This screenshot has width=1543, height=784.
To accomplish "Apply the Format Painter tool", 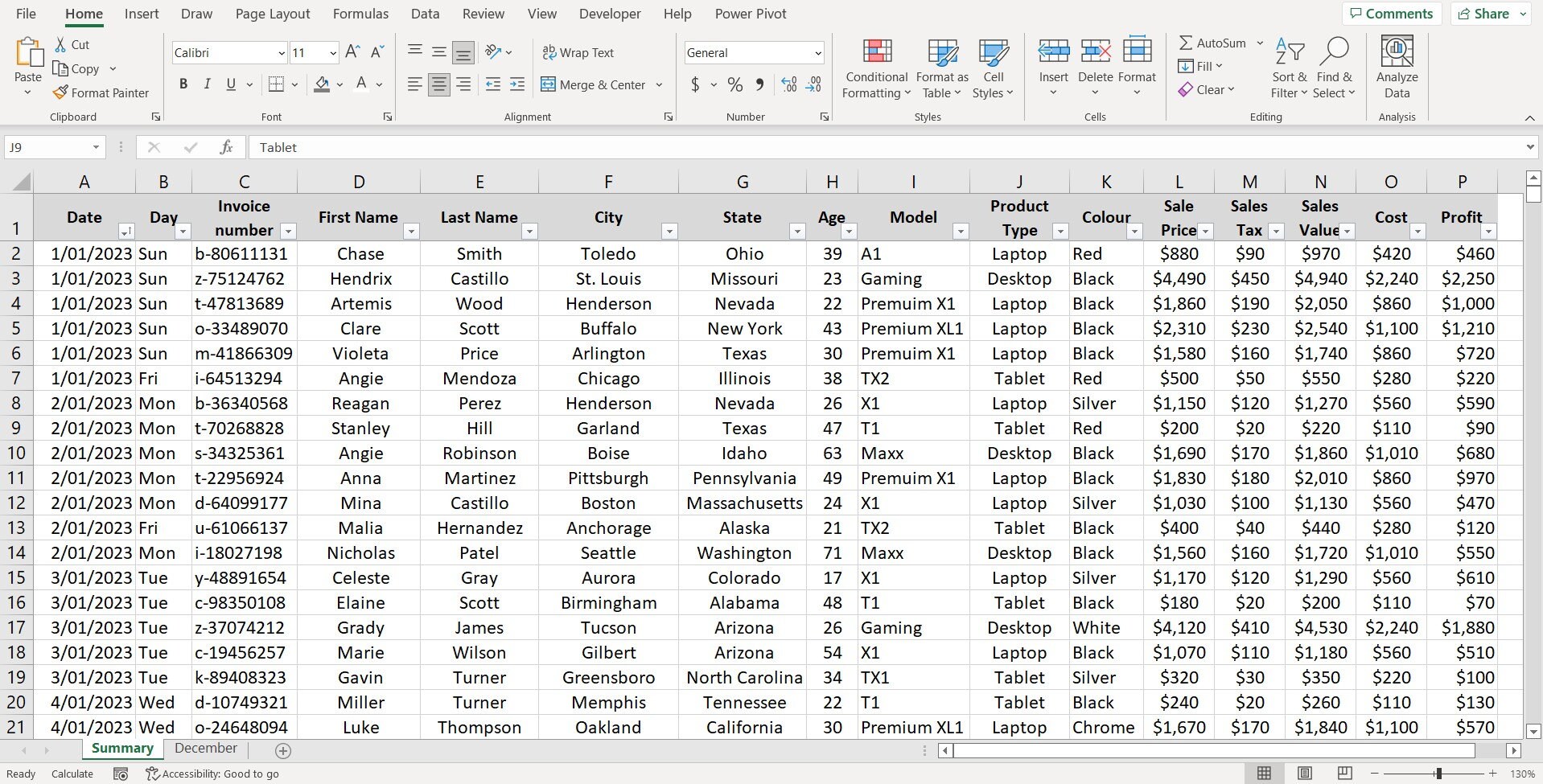I will (x=101, y=92).
